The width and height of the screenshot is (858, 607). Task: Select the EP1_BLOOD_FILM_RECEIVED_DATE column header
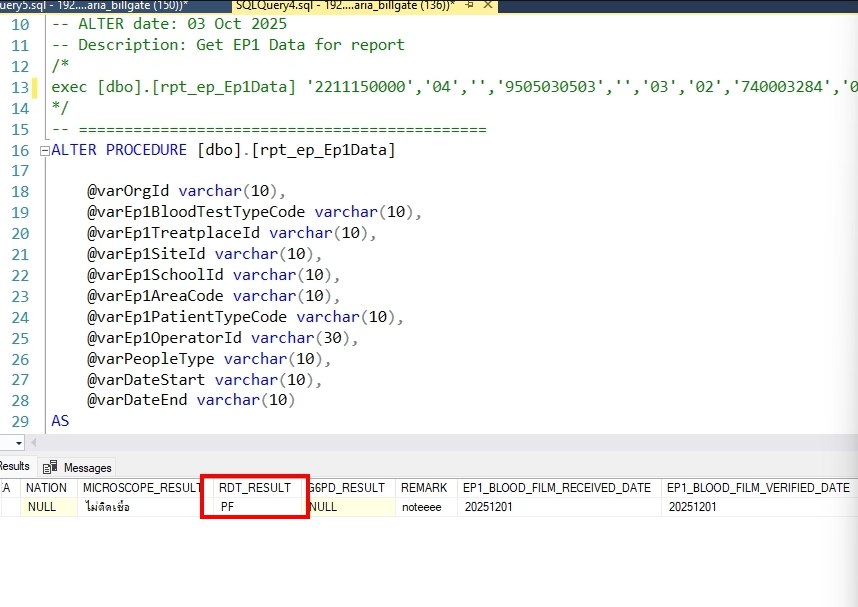(556, 488)
